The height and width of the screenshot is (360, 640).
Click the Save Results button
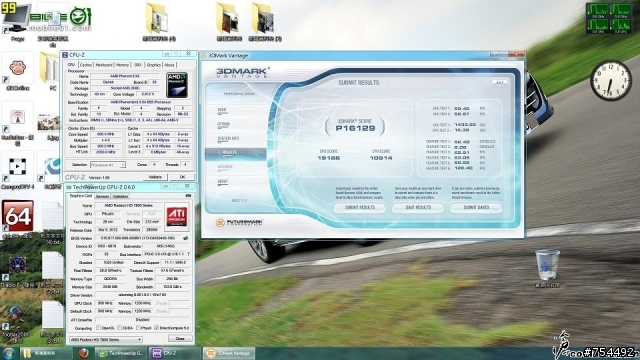pos(418,207)
